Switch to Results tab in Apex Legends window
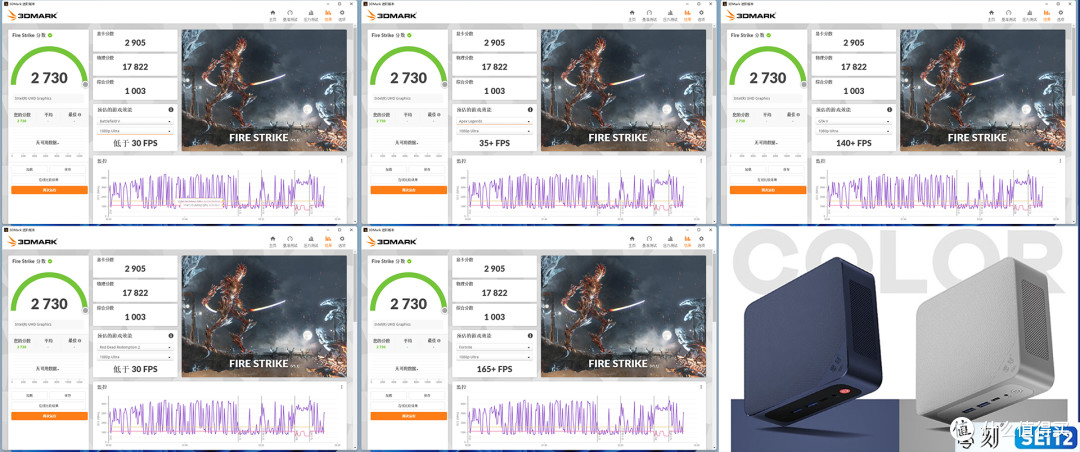 pyautogui.click(x=686, y=14)
